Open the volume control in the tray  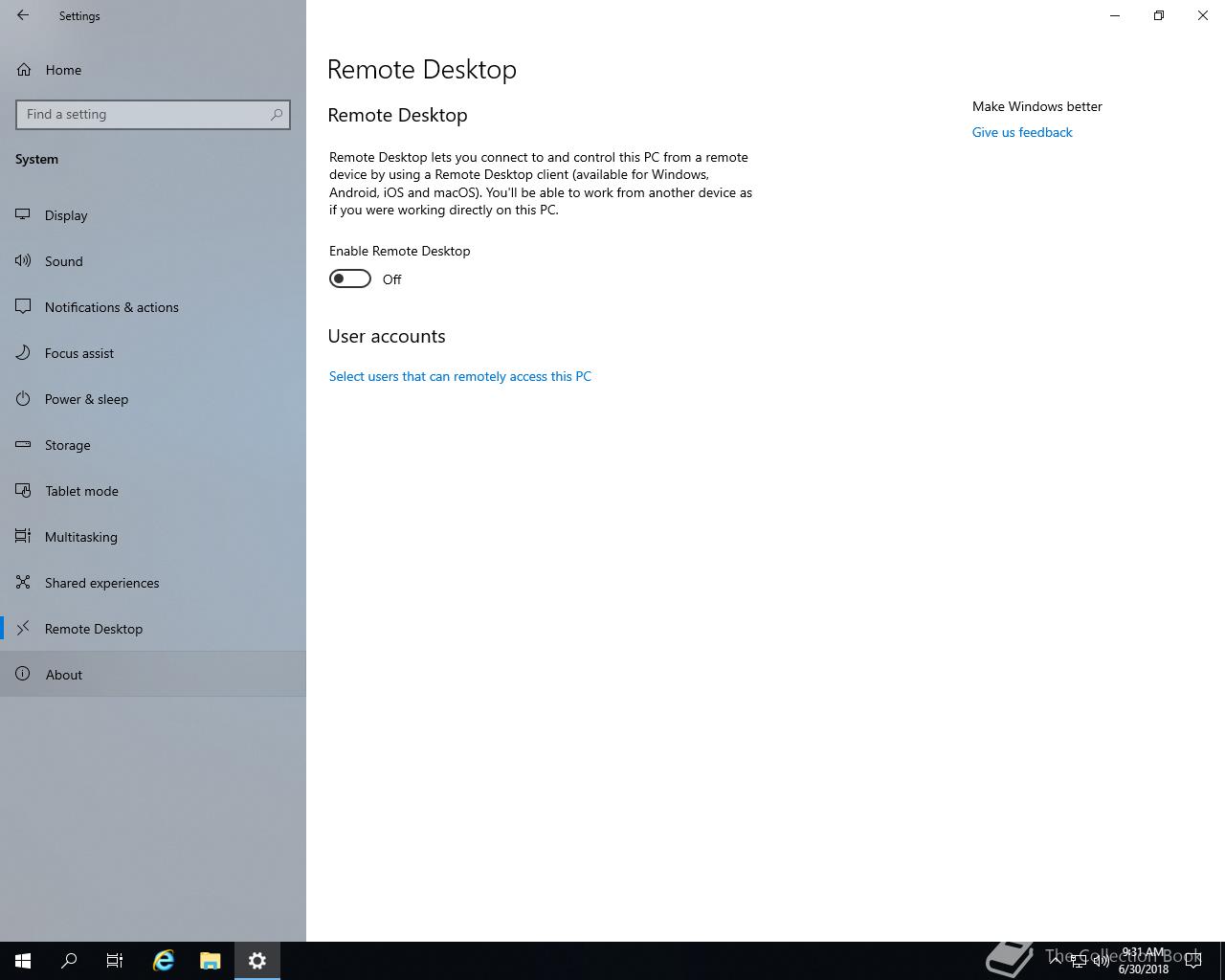coord(1102,961)
